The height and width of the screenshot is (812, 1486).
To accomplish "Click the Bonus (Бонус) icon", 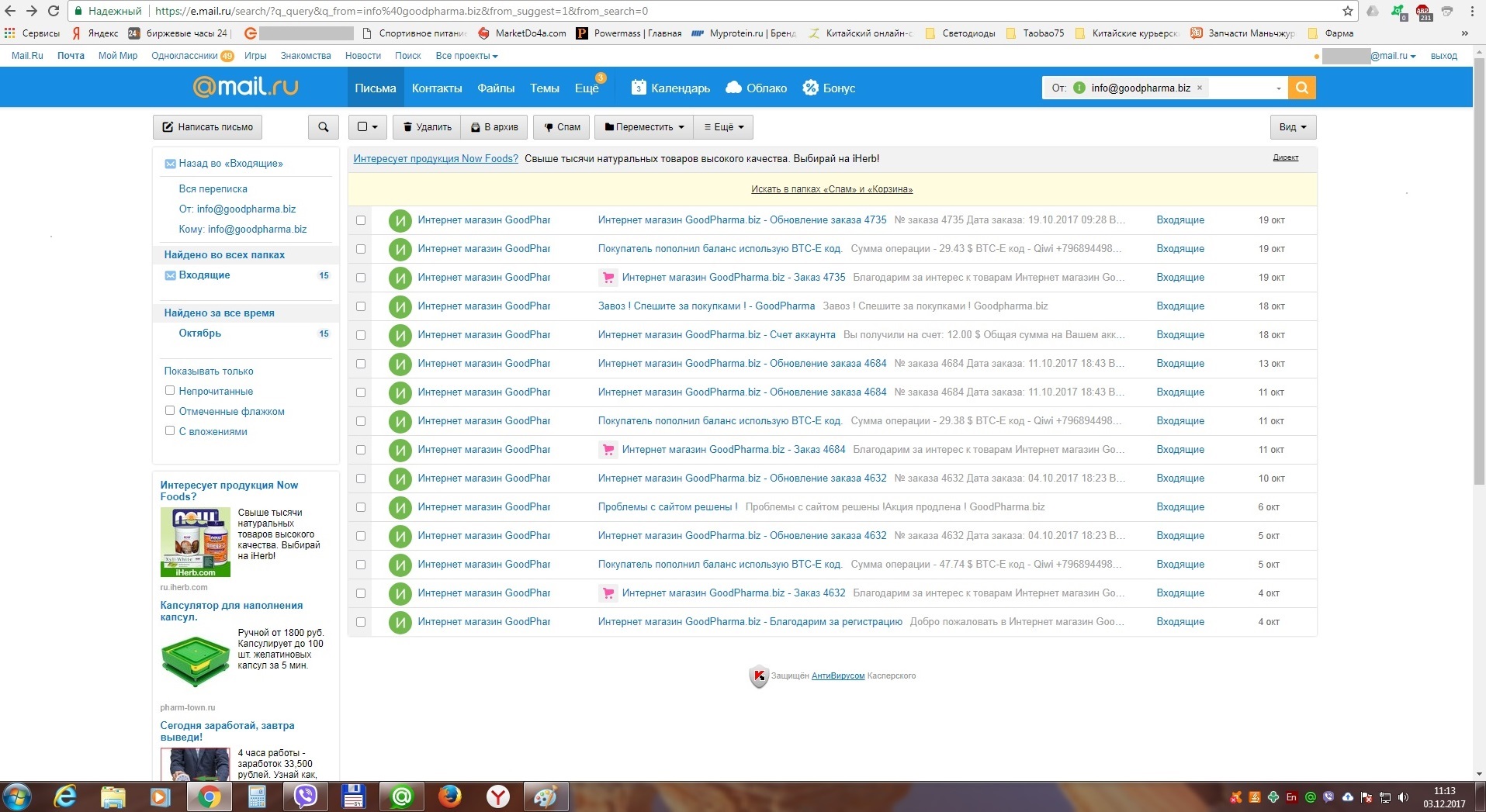I will tap(810, 88).
